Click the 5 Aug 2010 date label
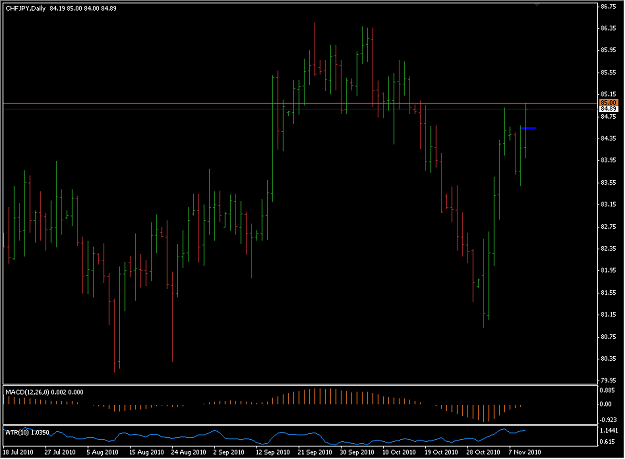The image size is (625, 459). [102, 452]
